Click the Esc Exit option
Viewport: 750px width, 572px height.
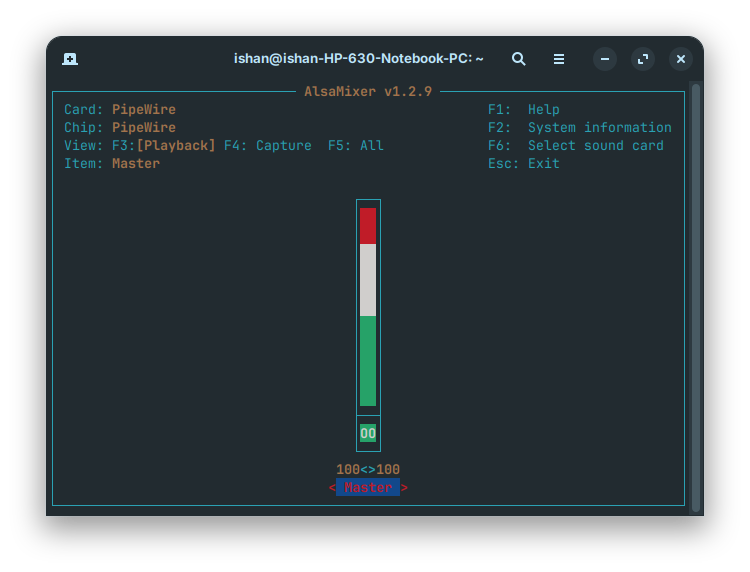point(524,164)
